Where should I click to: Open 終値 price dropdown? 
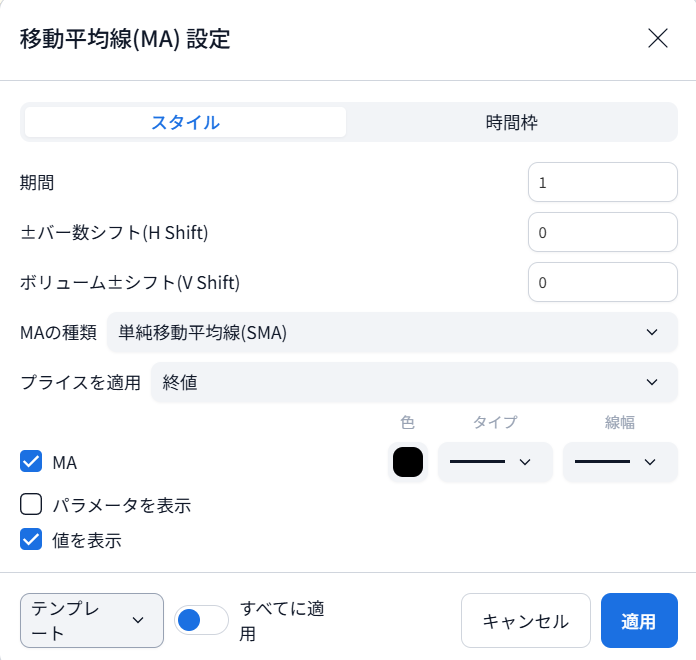click(x=414, y=382)
